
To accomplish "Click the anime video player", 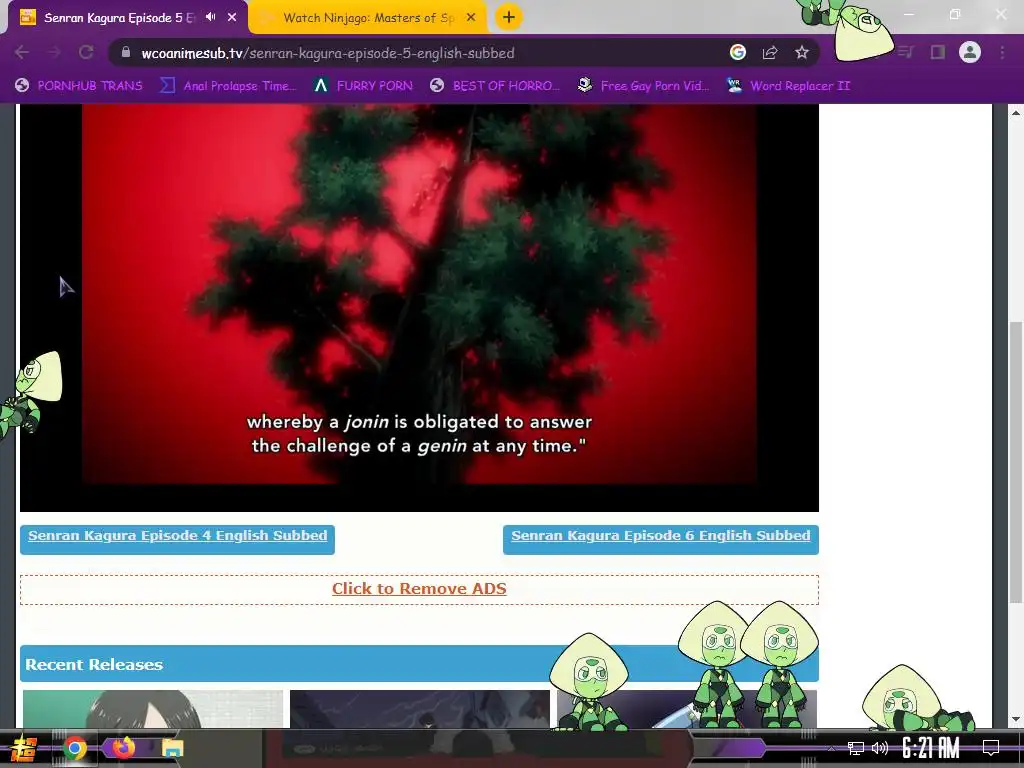I will click(x=419, y=307).
